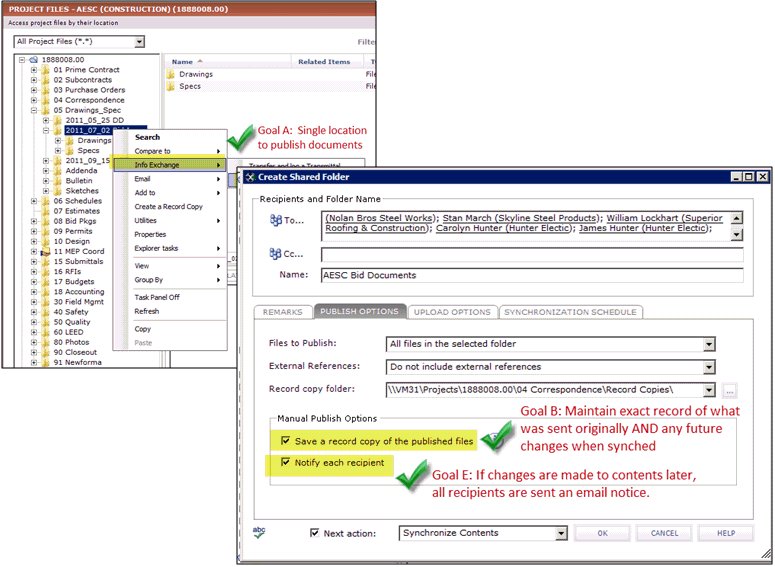Select Copy in the context menu

pos(171,329)
